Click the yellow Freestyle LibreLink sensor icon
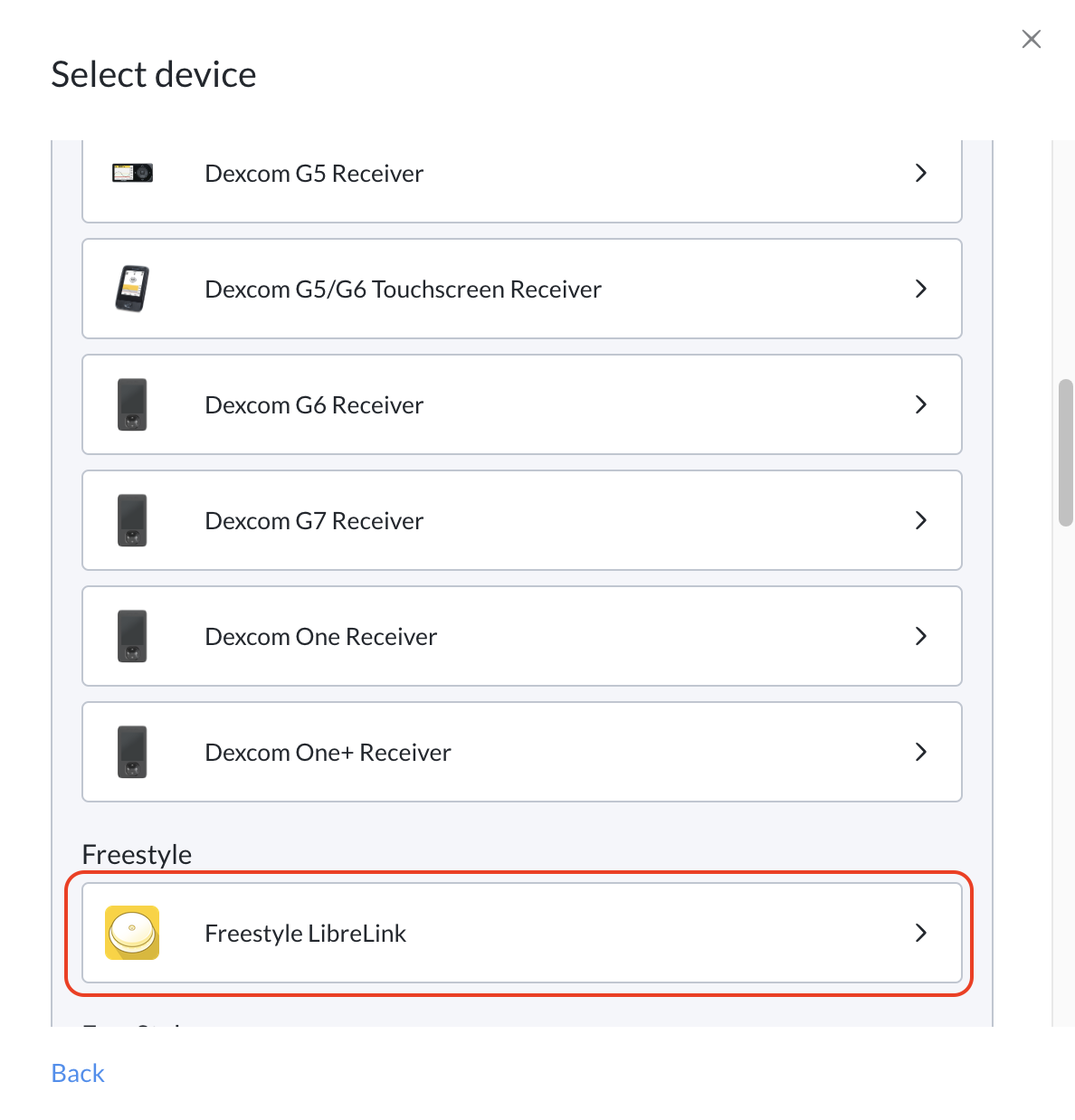The image size is (1075, 1120). (132, 933)
